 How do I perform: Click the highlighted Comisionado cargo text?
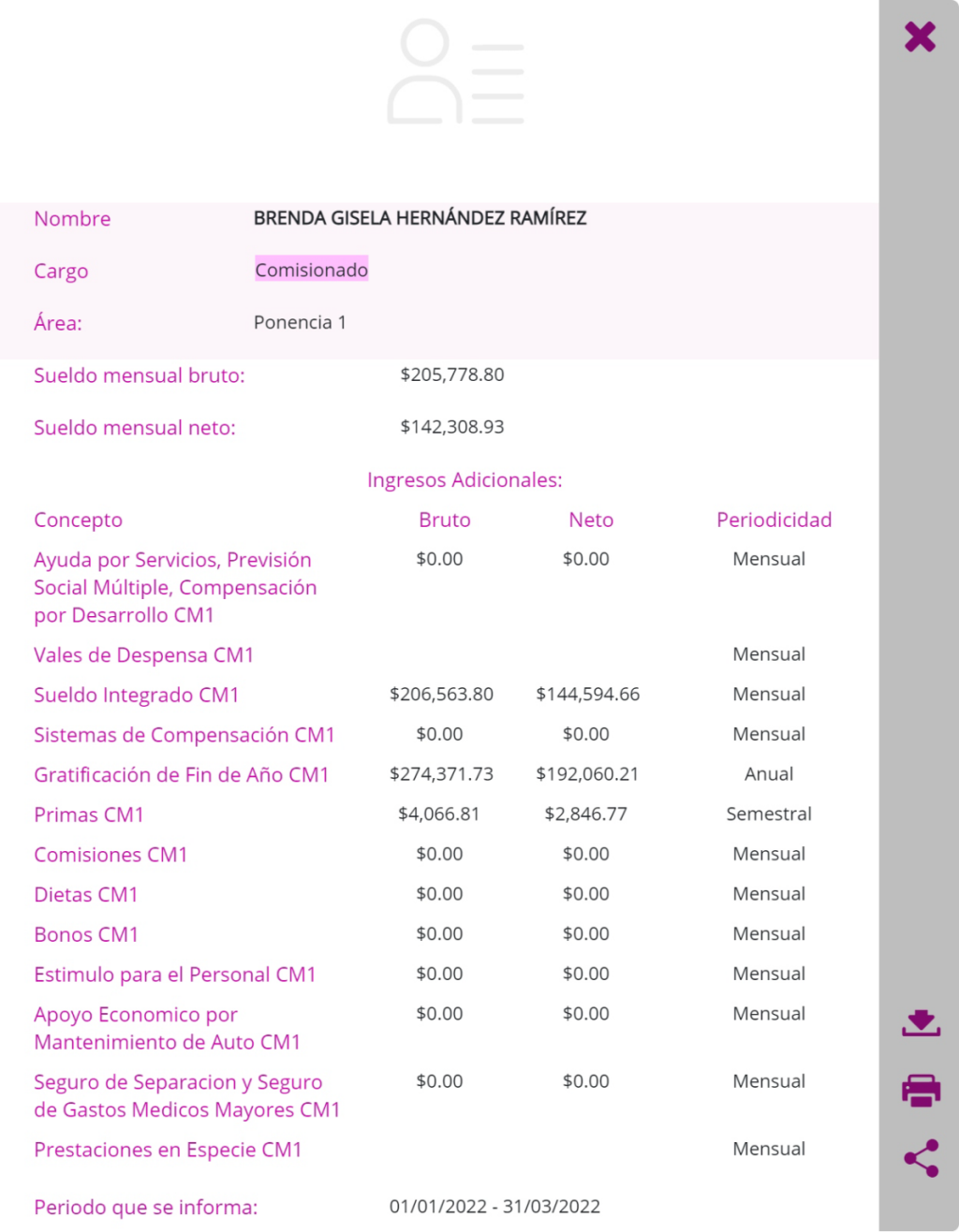[311, 270]
